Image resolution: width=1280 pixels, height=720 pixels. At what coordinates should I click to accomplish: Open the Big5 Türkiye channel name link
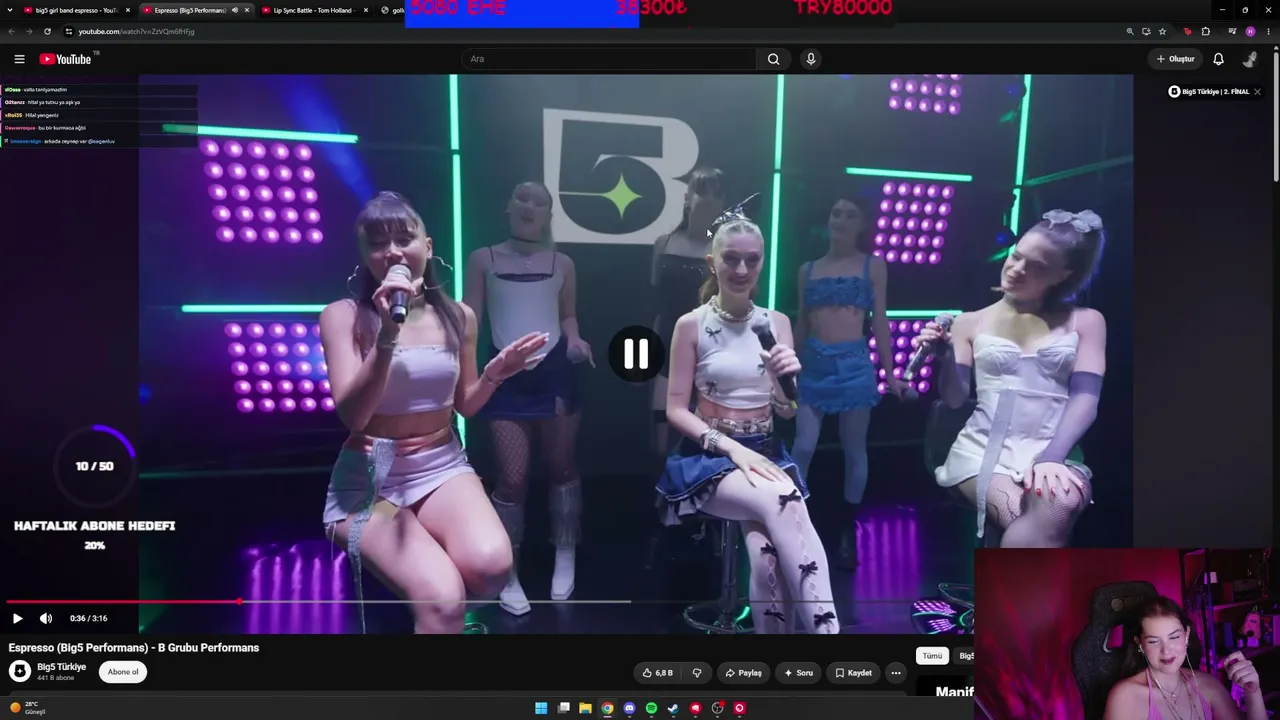click(x=62, y=667)
